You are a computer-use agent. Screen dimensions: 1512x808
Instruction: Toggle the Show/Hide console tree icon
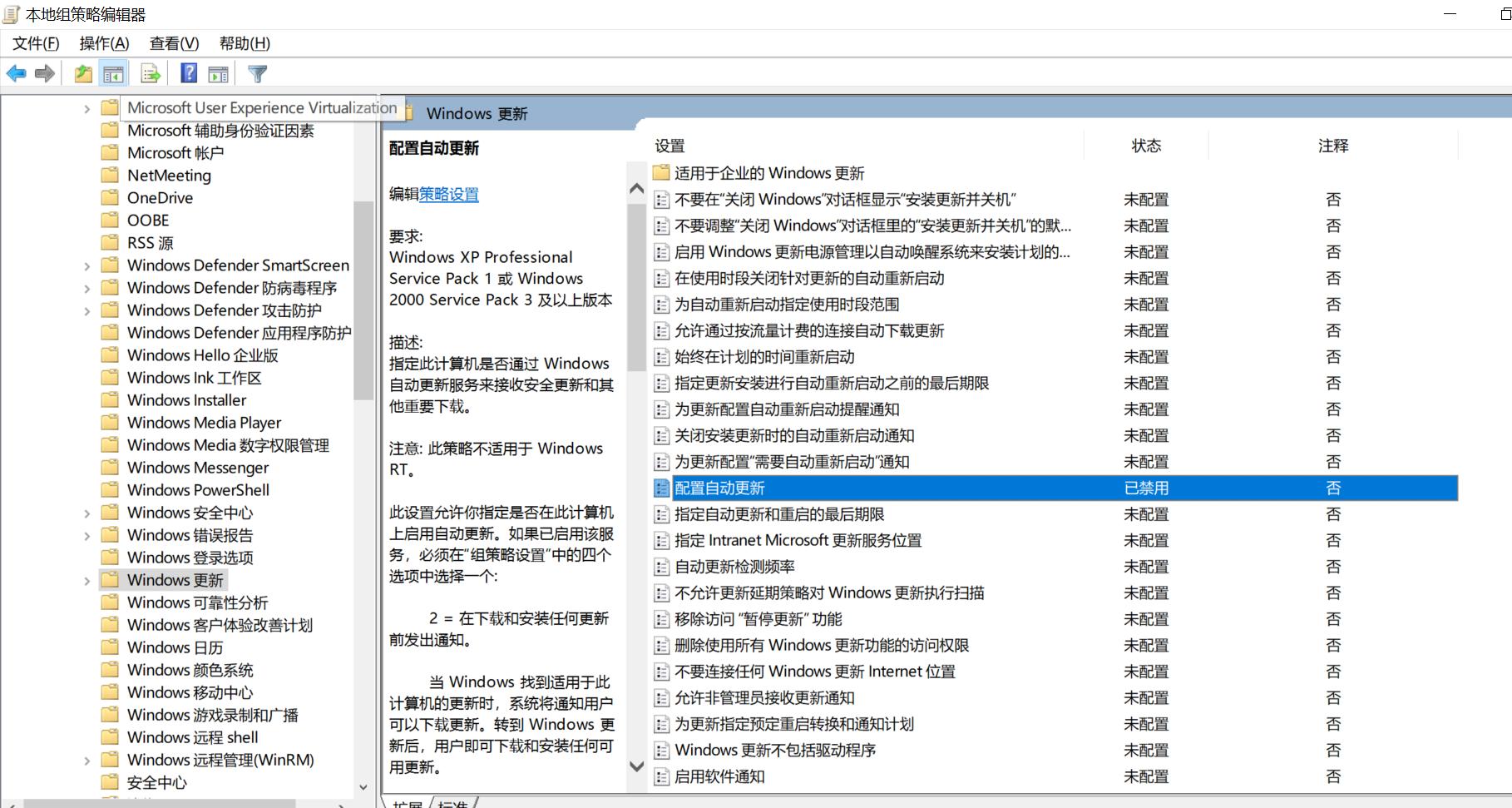point(115,73)
